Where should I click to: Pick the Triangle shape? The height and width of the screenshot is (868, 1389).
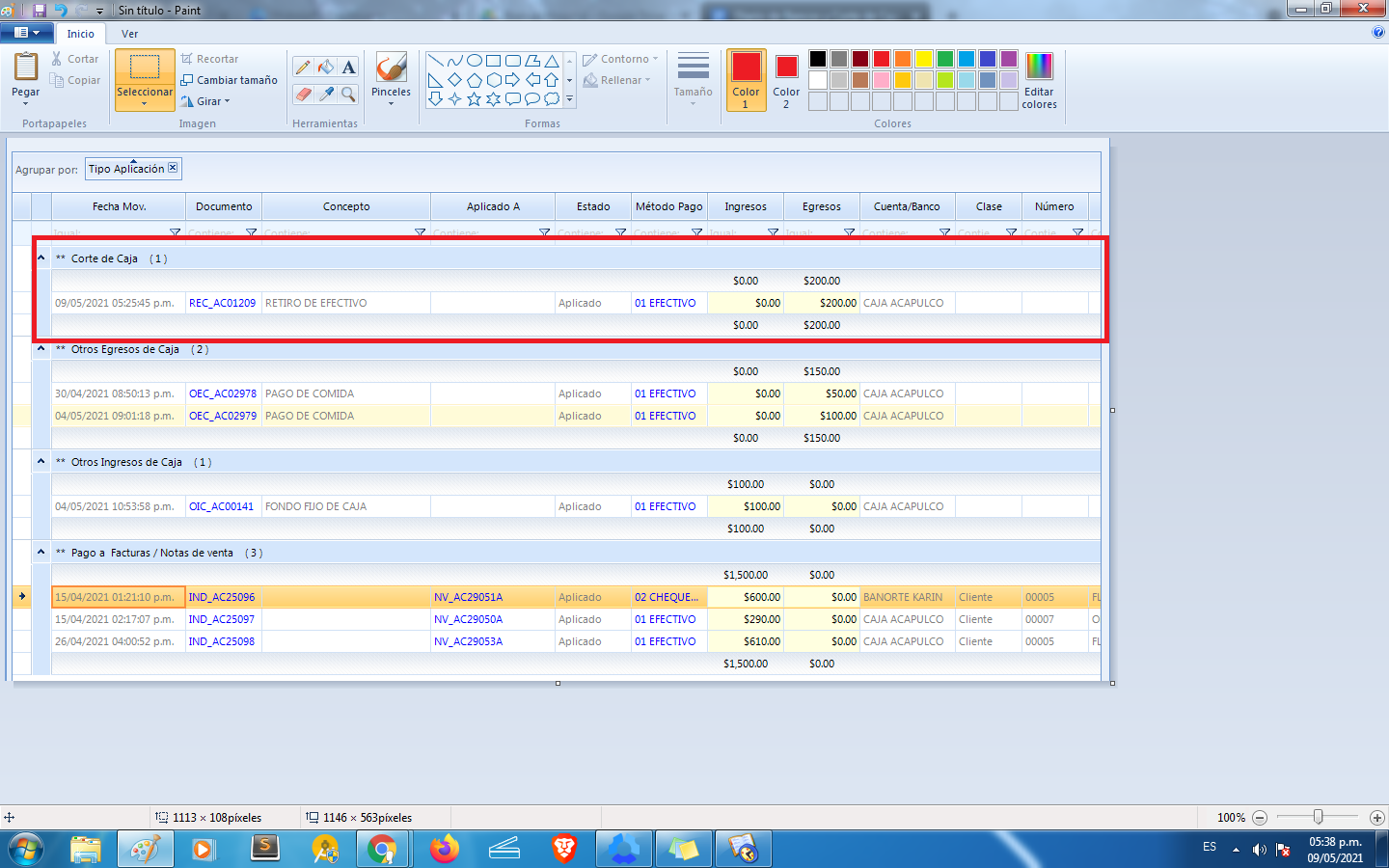tap(551, 61)
